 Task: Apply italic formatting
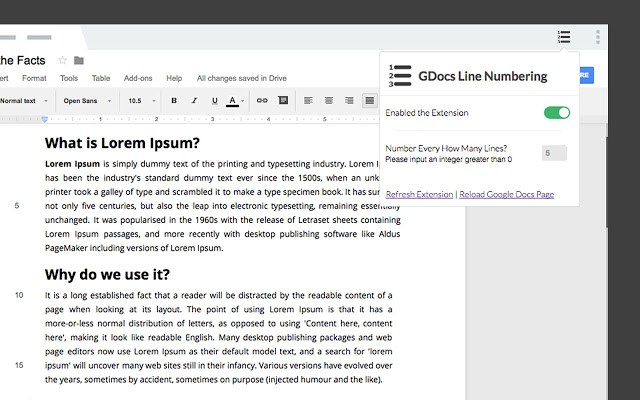pos(193,100)
